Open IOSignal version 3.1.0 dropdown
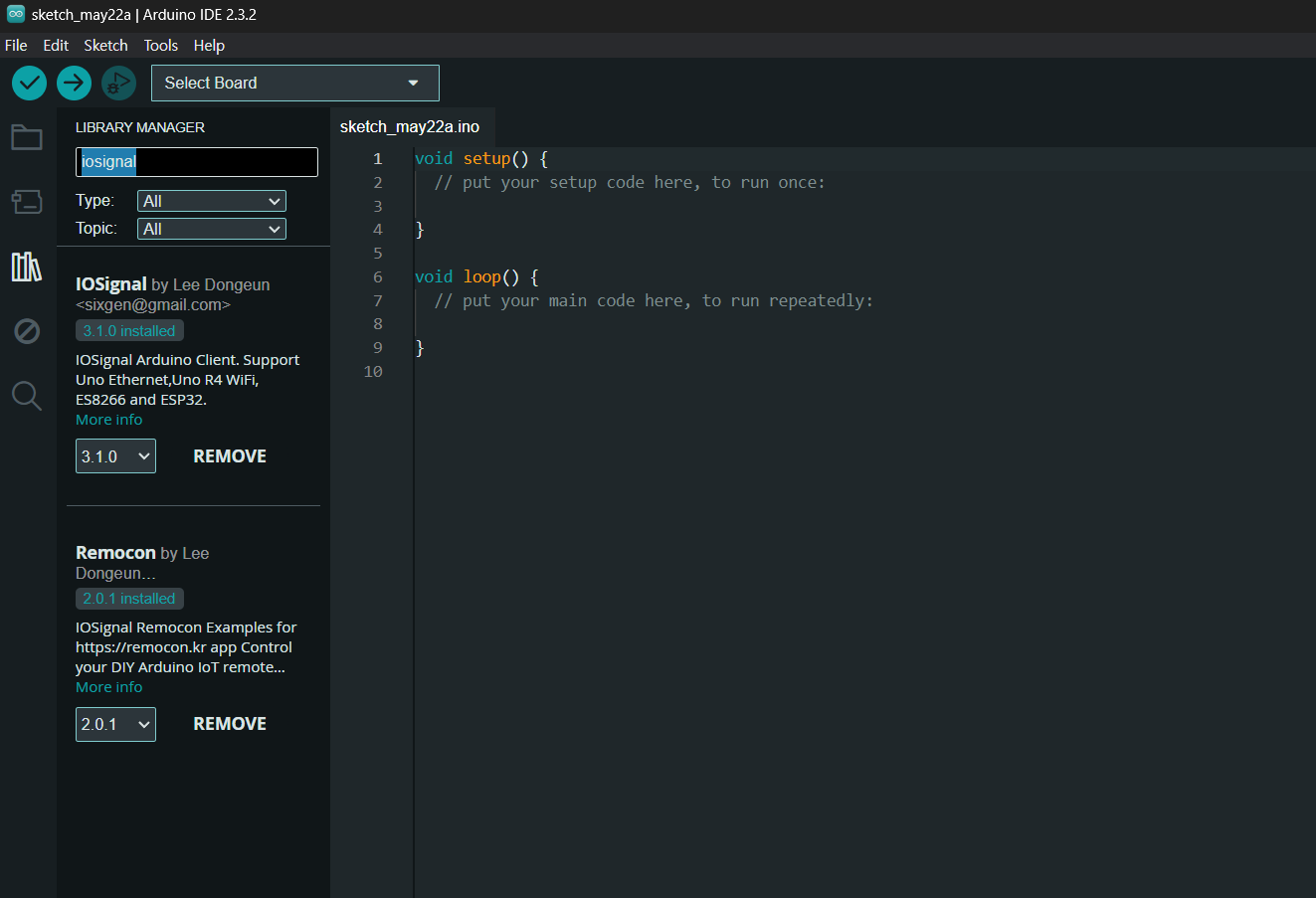The height and width of the screenshot is (898, 1316). pyautogui.click(x=115, y=456)
